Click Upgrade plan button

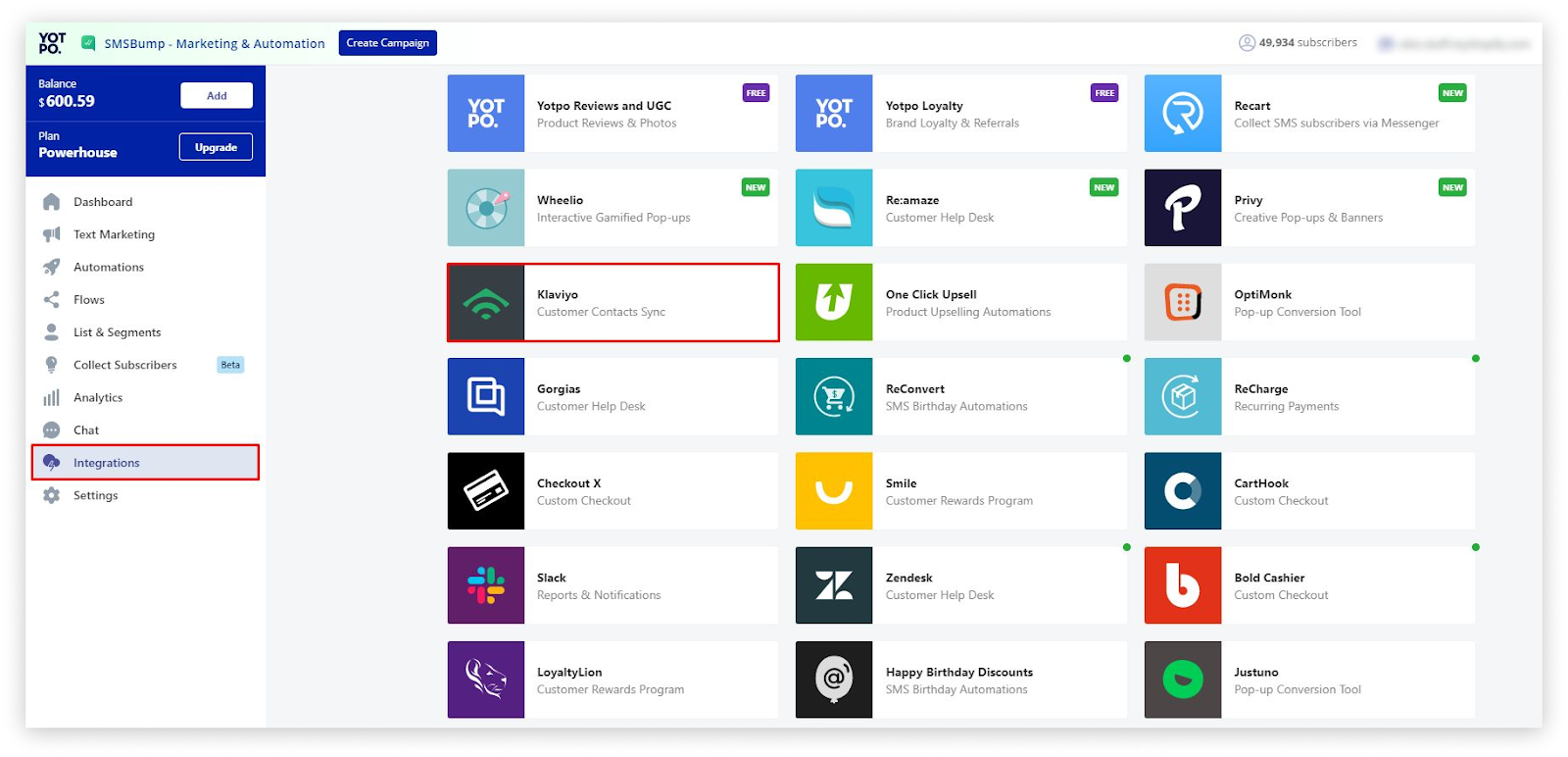point(216,147)
